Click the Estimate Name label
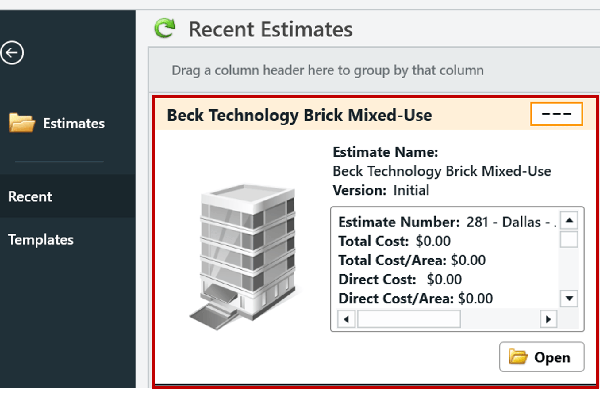 [x=385, y=152]
